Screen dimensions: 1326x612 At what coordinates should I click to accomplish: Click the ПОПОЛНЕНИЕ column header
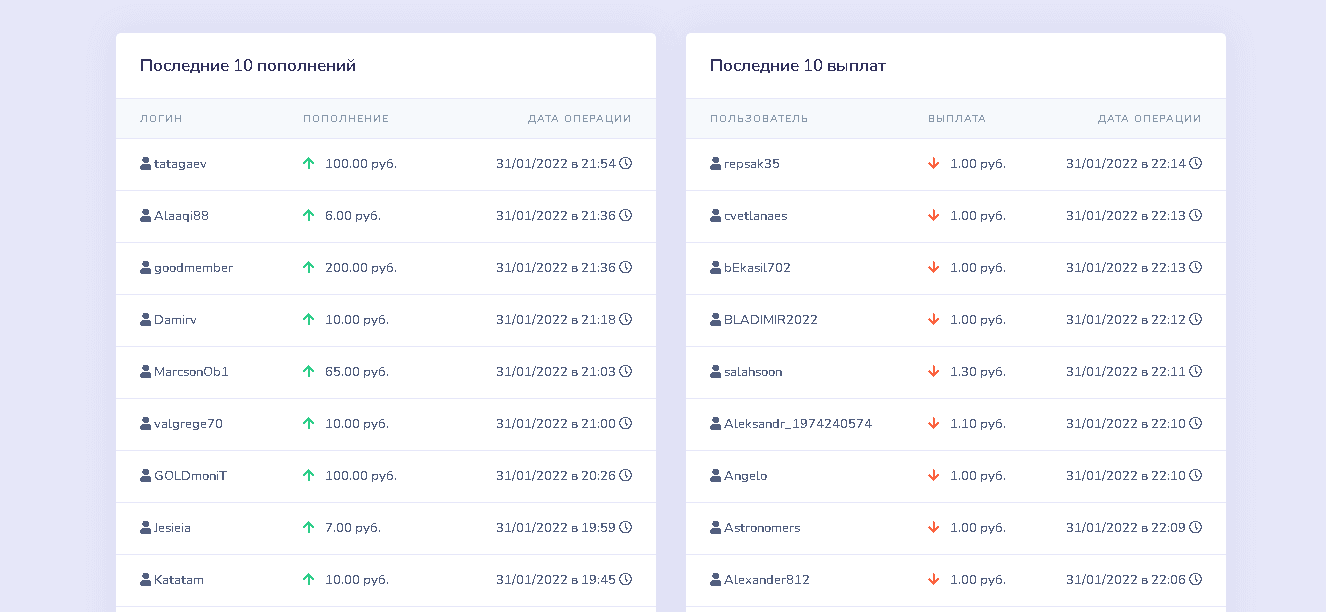[x=345, y=118]
